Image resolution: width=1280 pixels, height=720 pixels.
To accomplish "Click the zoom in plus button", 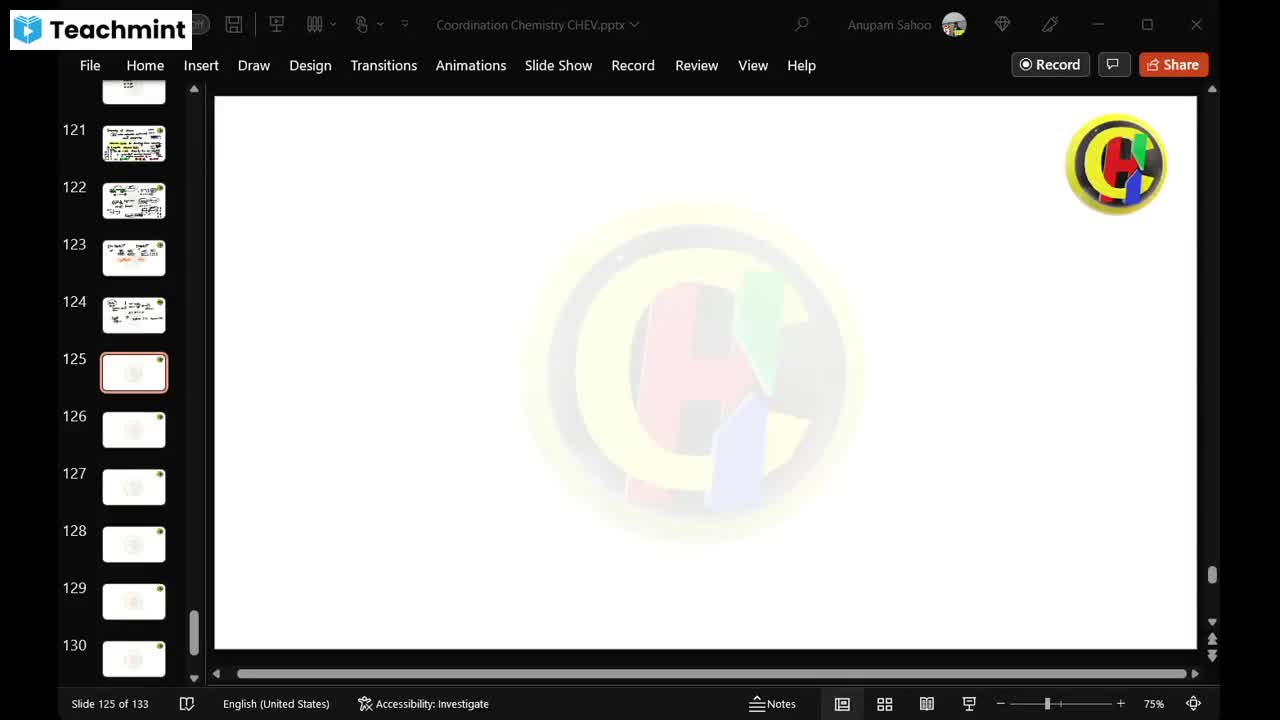I will (1121, 704).
